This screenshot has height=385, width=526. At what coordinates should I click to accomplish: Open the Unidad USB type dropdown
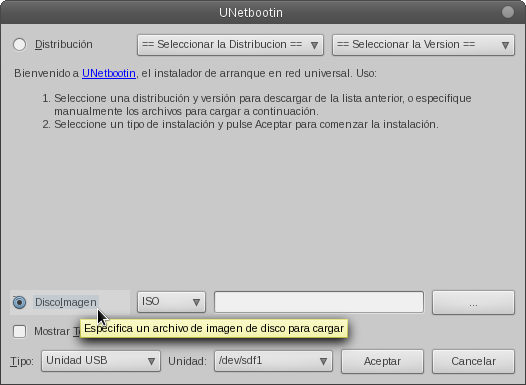(x=101, y=361)
